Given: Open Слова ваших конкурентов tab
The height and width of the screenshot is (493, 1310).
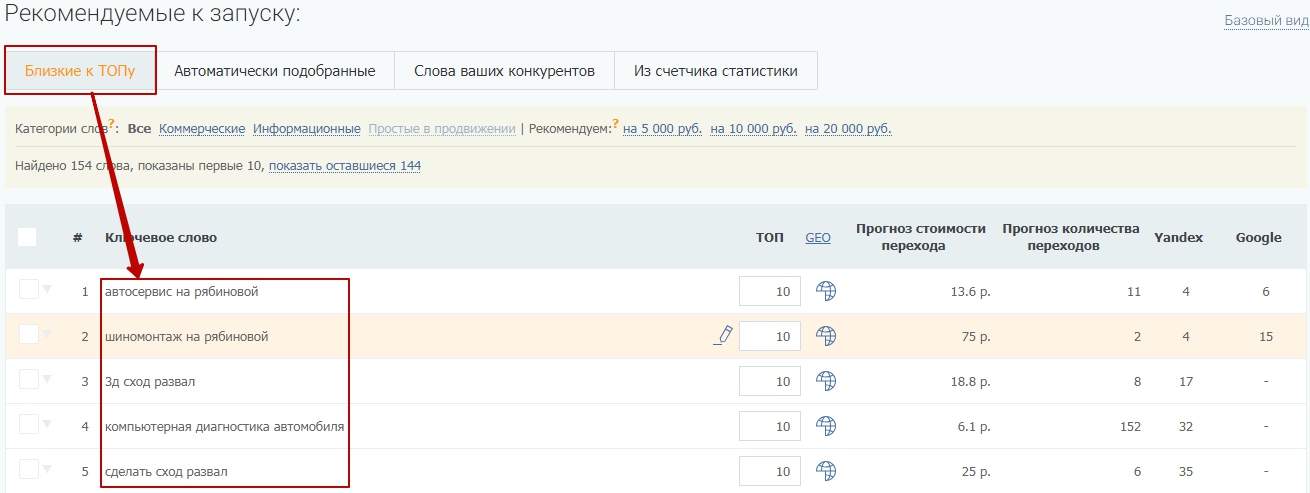Looking at the screenshot, I should 504,71.
